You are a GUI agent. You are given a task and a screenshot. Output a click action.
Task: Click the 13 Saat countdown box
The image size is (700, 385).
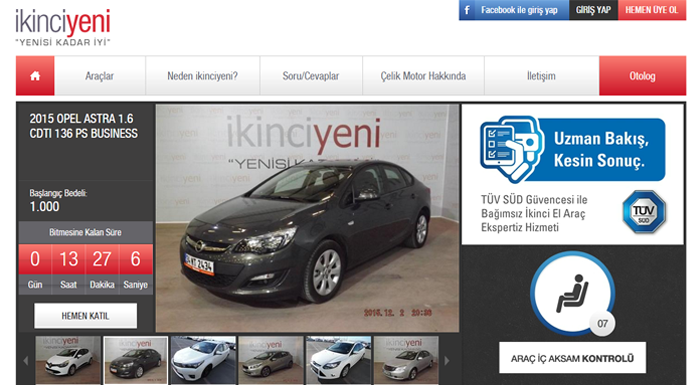click(69, 269)
